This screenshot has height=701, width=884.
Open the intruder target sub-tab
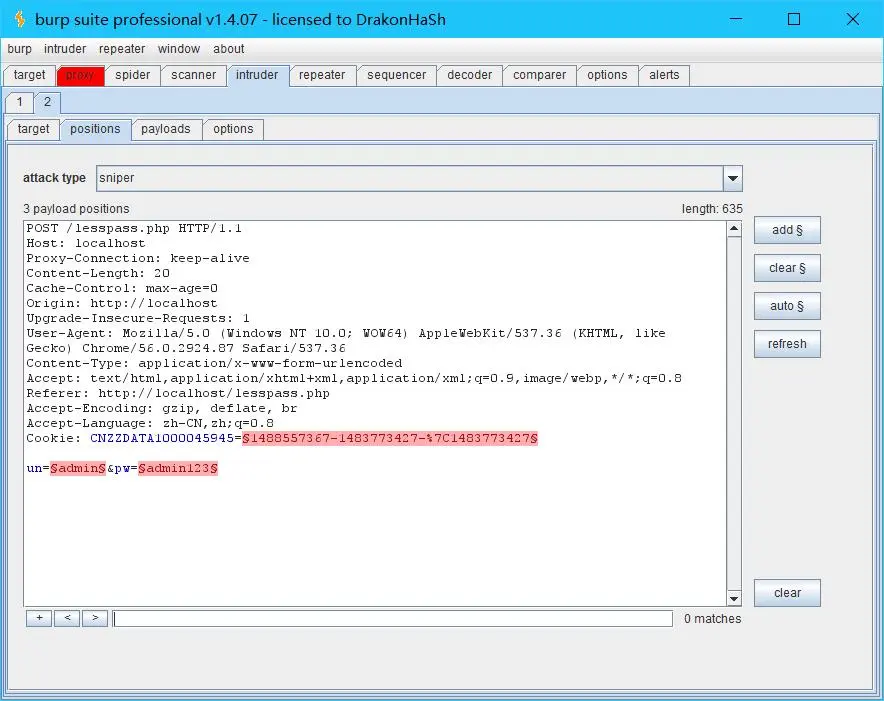(33, 129)
